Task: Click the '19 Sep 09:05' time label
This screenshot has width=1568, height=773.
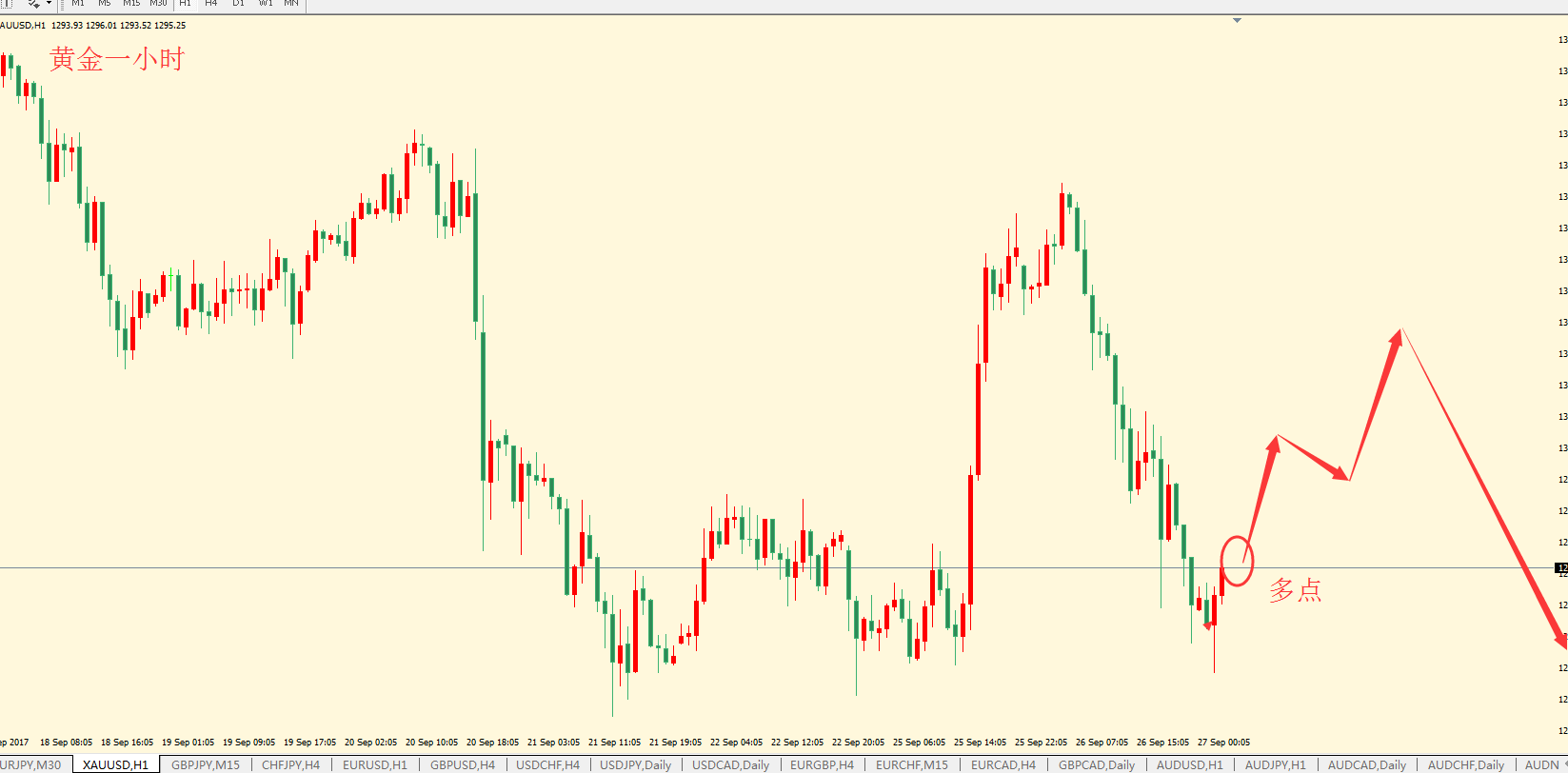Action: coord(248,743)
